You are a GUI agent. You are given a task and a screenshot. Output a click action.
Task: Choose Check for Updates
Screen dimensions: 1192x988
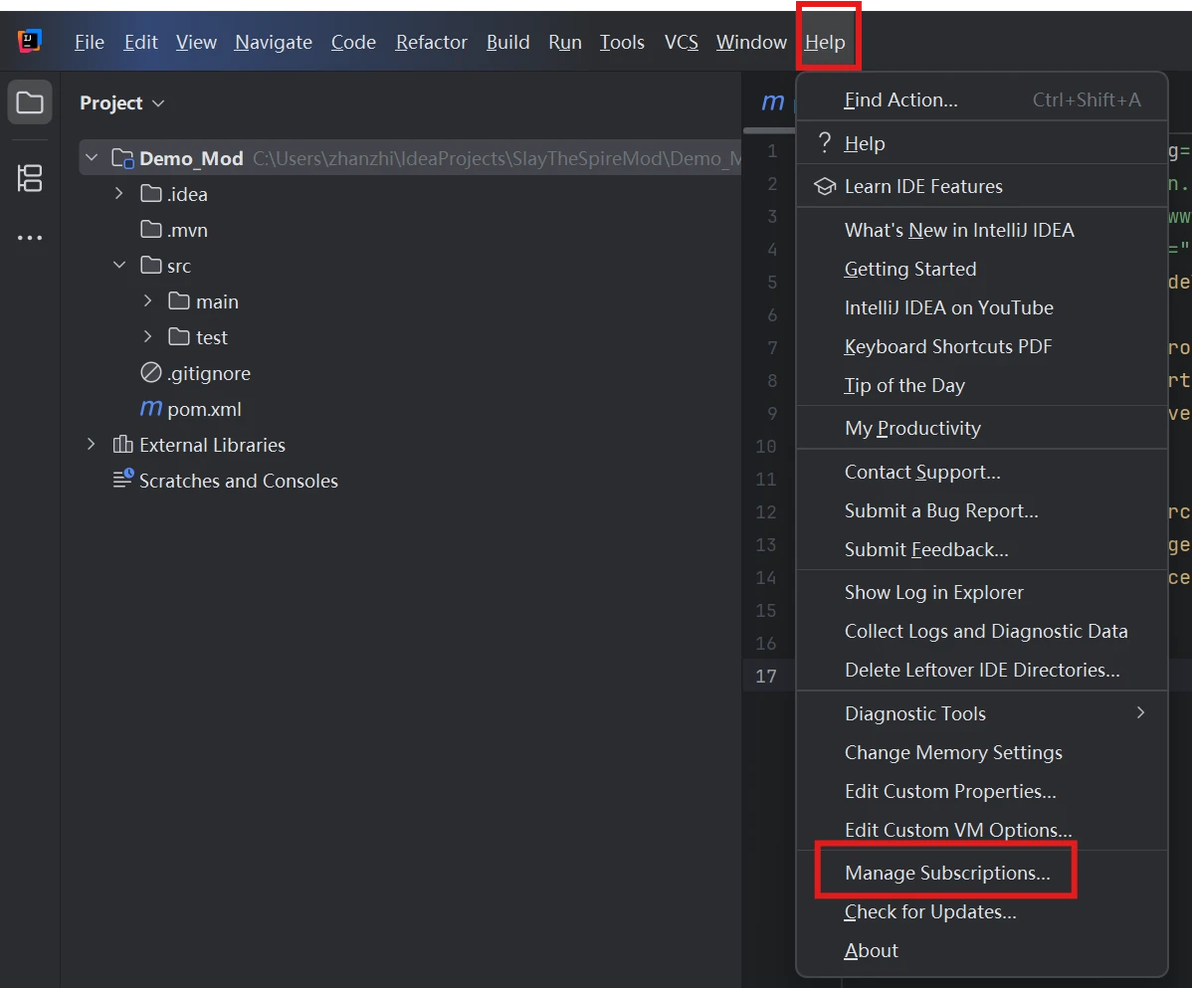point(982,911)
